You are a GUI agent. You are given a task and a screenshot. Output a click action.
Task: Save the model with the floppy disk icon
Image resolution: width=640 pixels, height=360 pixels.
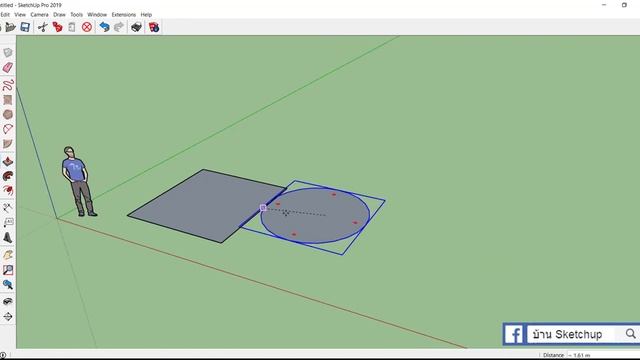pyautogui.click(x=25, y=27)
